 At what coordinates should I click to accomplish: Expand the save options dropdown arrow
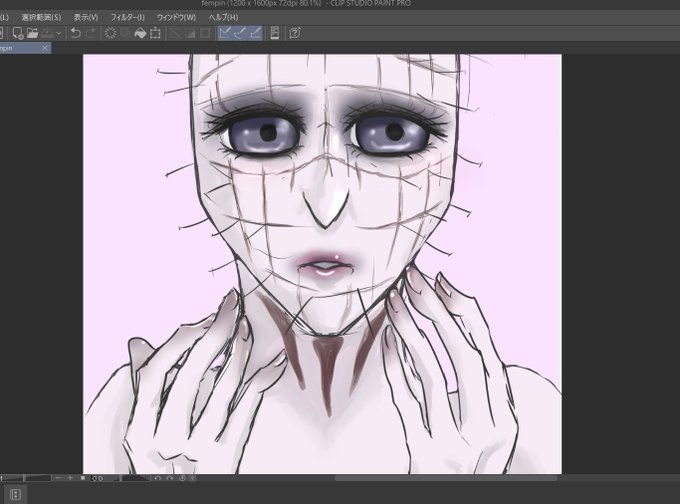(x=59, y=33)
